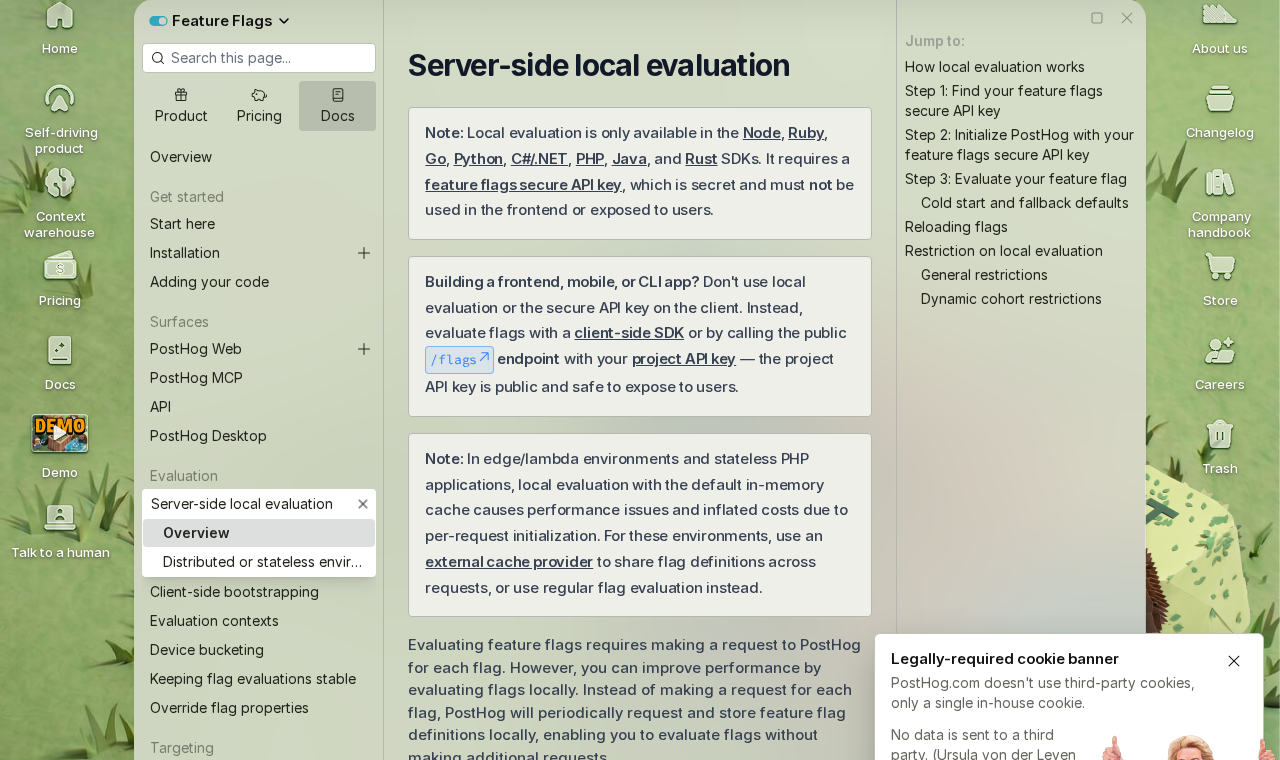Jump to Reloading flags section

tap(956, 227)
